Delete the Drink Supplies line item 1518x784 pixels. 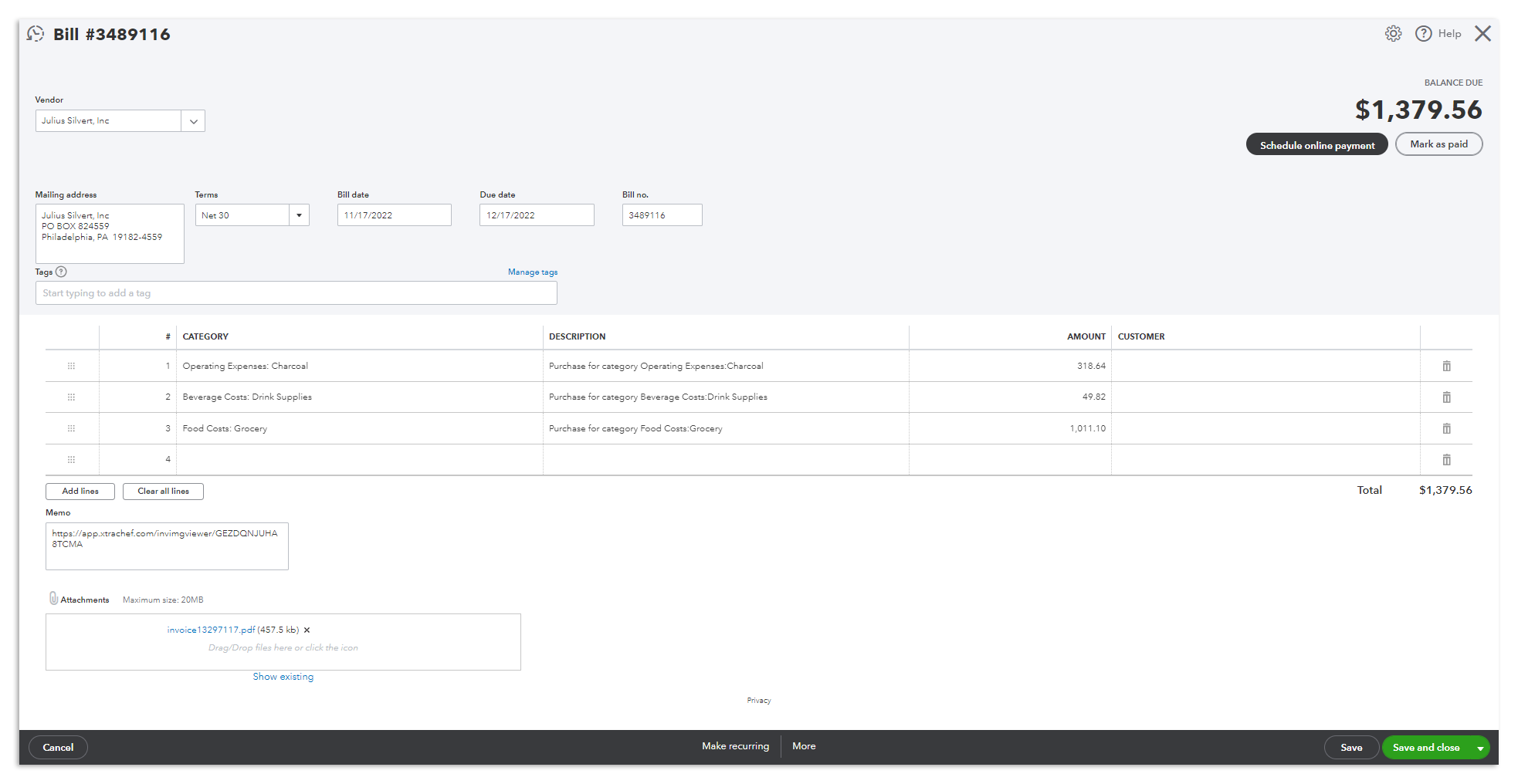click(1446, 397)
